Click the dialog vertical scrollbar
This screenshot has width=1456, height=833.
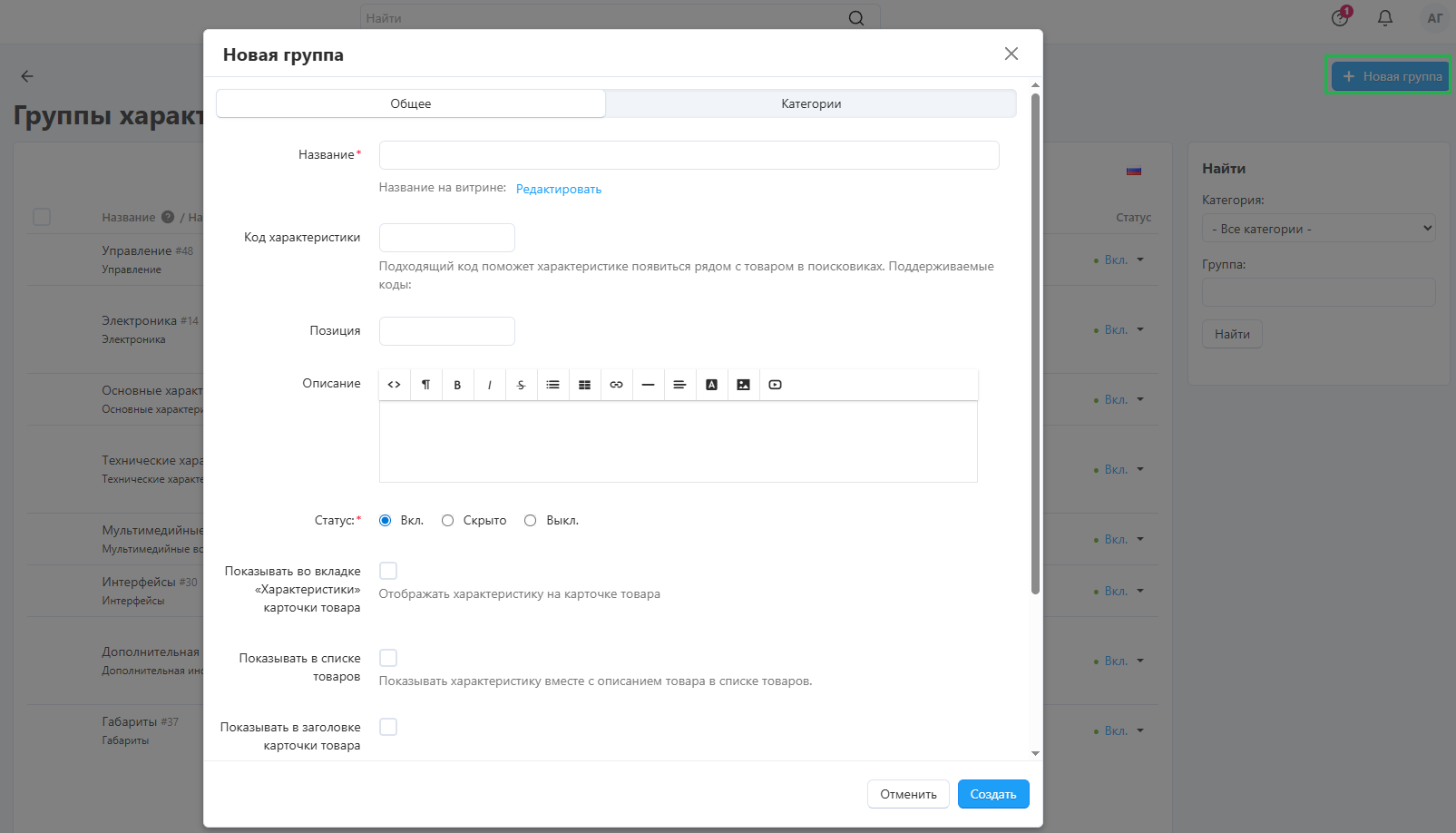click(x=1035, y=343)
